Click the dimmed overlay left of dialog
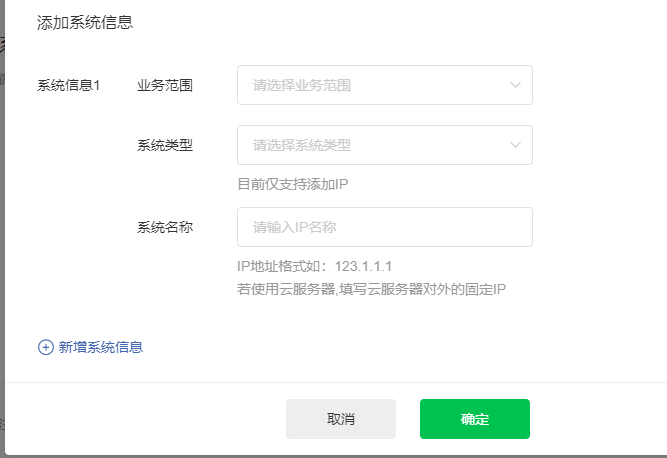This screenshot has height=458, width=667. coord(2,230)
